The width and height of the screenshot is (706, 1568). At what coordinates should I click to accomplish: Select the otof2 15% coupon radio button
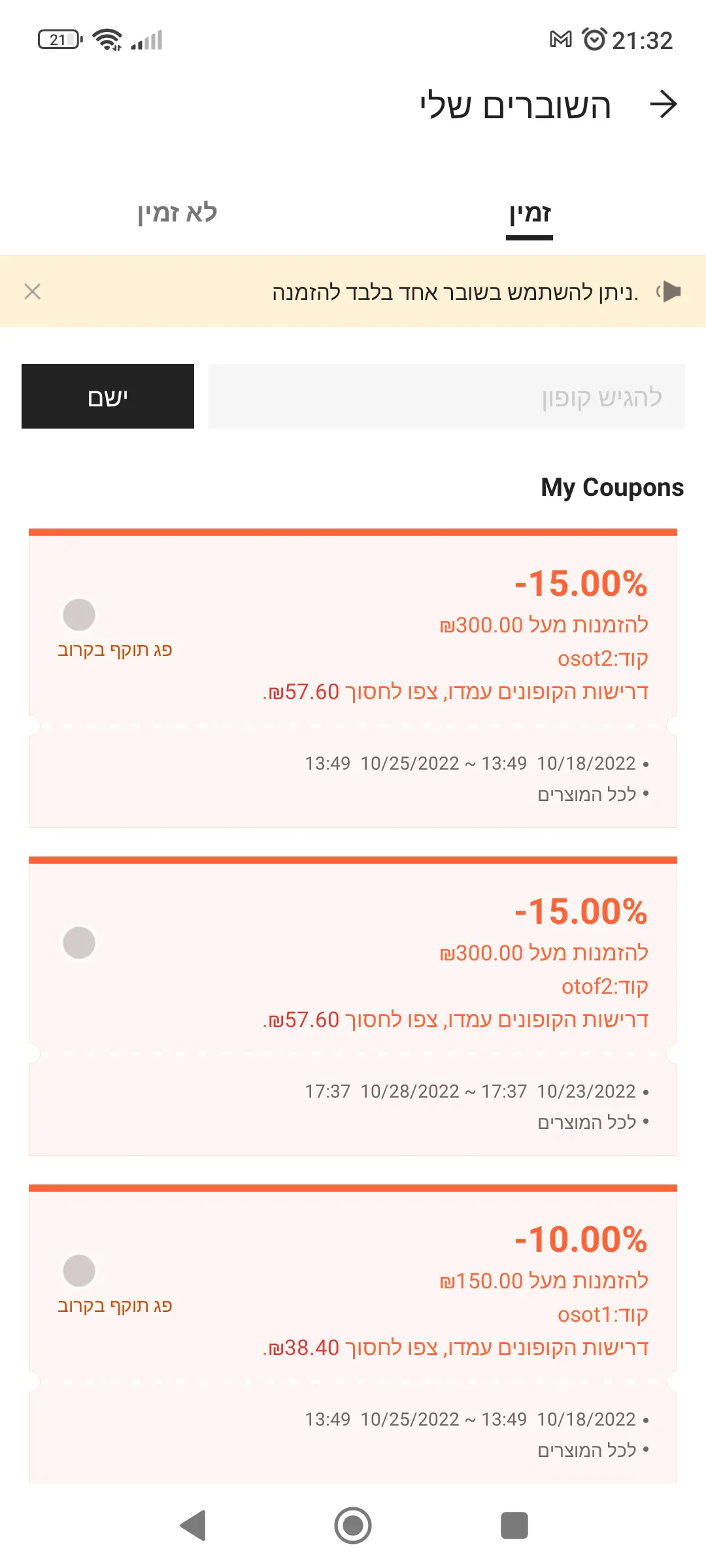click(79, 943)
